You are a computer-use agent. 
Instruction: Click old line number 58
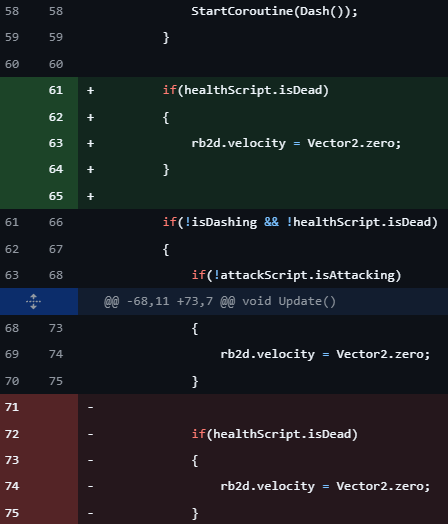pos(12,11)
